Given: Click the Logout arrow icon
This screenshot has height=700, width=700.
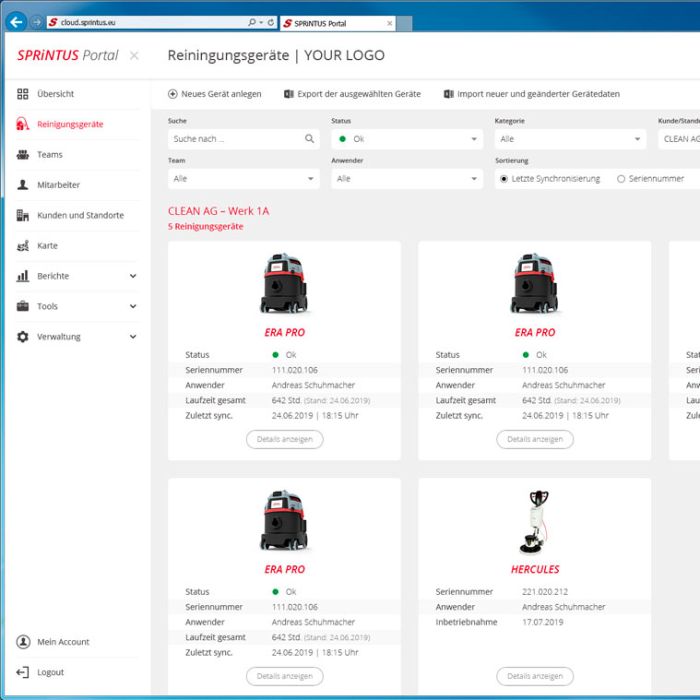Looking at the screenshot, I should [22, 672].
